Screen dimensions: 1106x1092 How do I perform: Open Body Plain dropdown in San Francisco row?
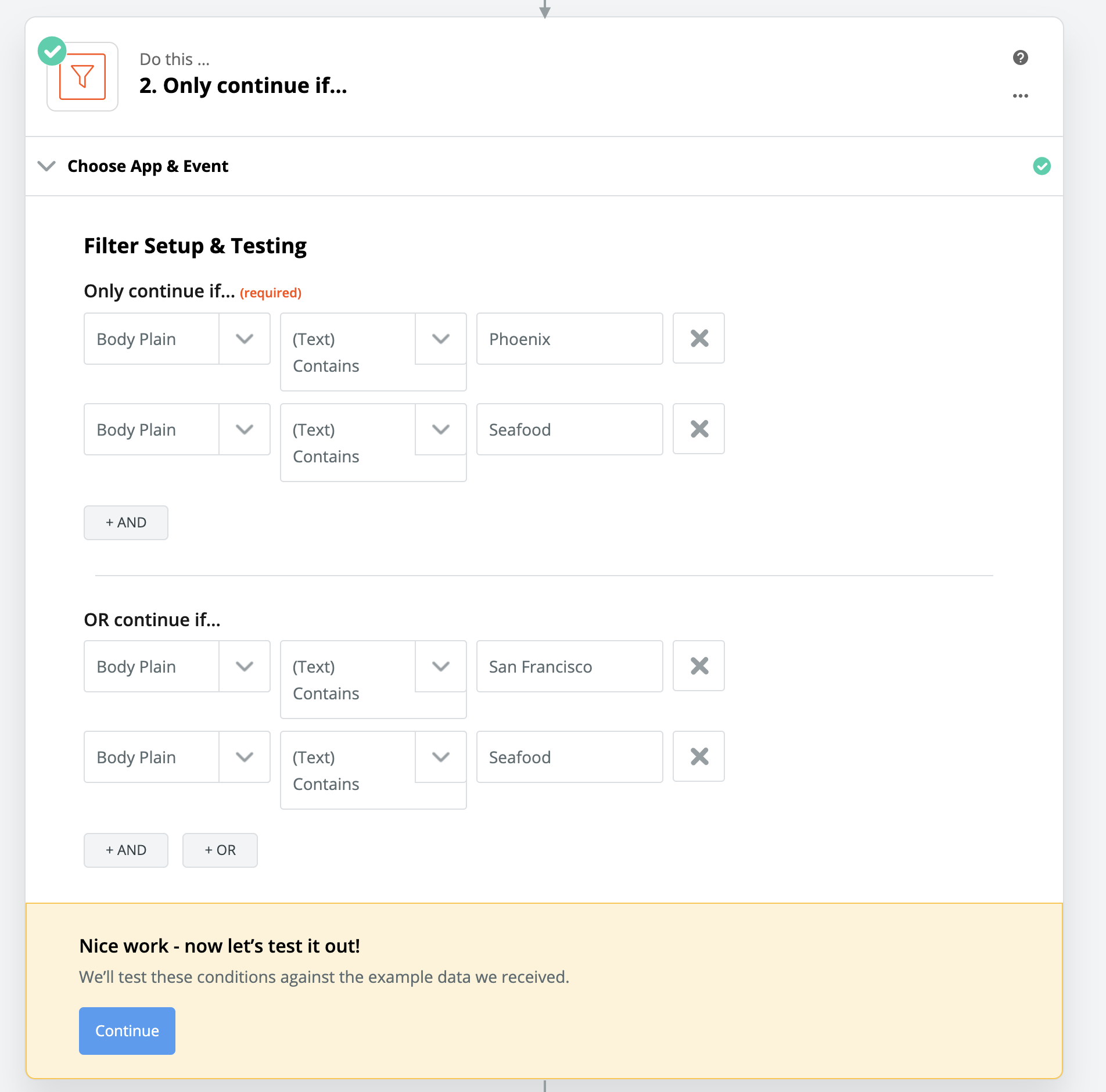click(245, 666)
